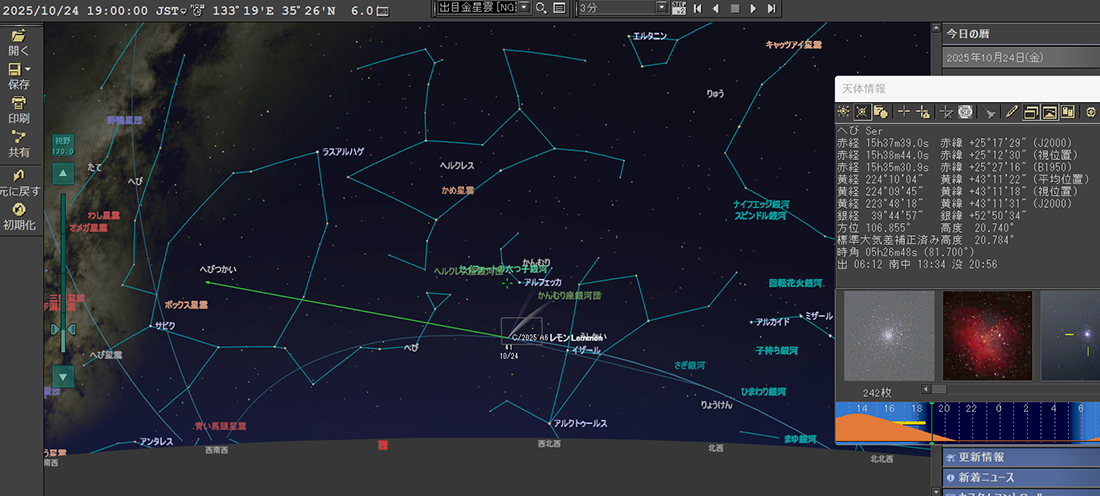Open the 3分 time step dropdown

(x=662, y=8)
